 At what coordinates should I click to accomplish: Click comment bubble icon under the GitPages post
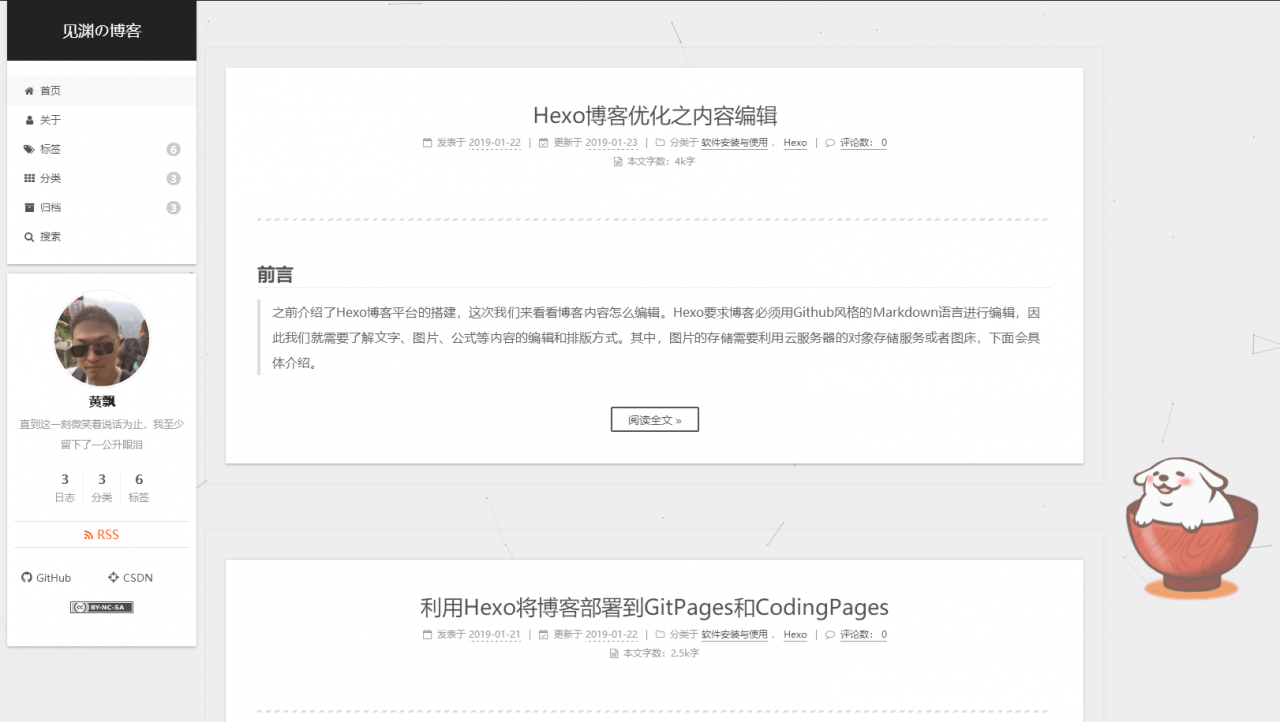coord(830,635)
